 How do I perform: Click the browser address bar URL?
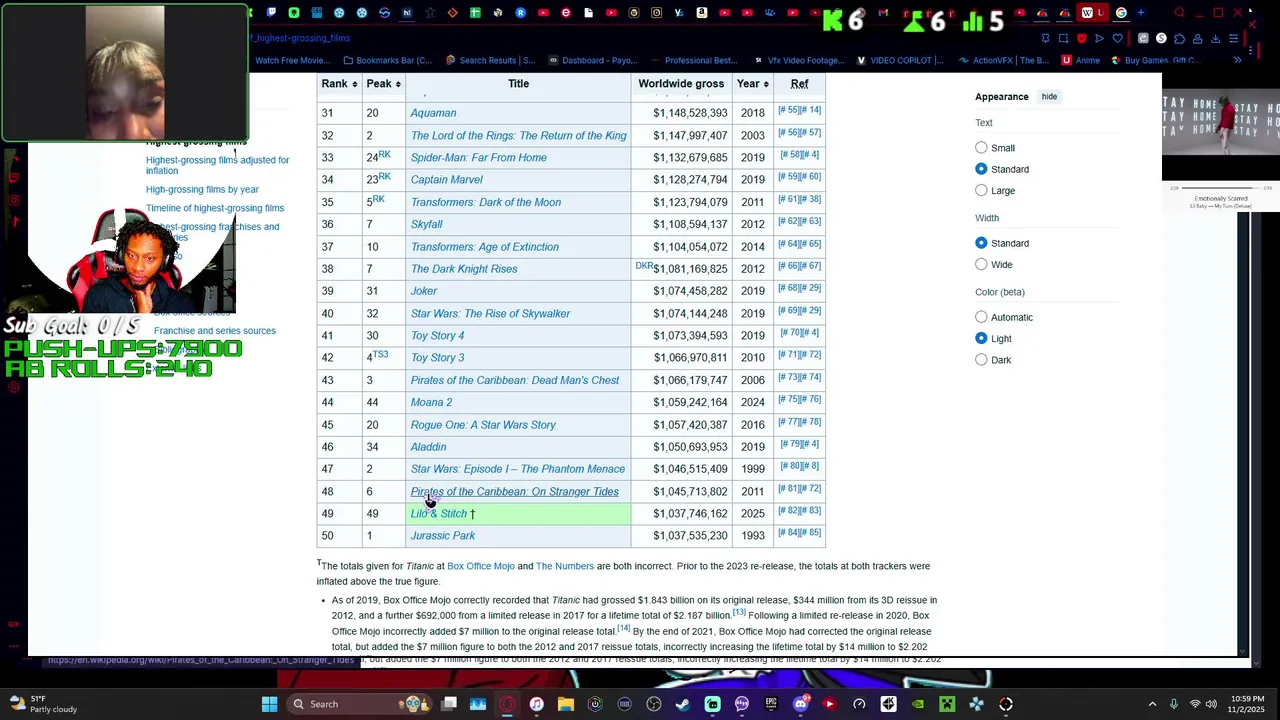[x=300, y=38]
